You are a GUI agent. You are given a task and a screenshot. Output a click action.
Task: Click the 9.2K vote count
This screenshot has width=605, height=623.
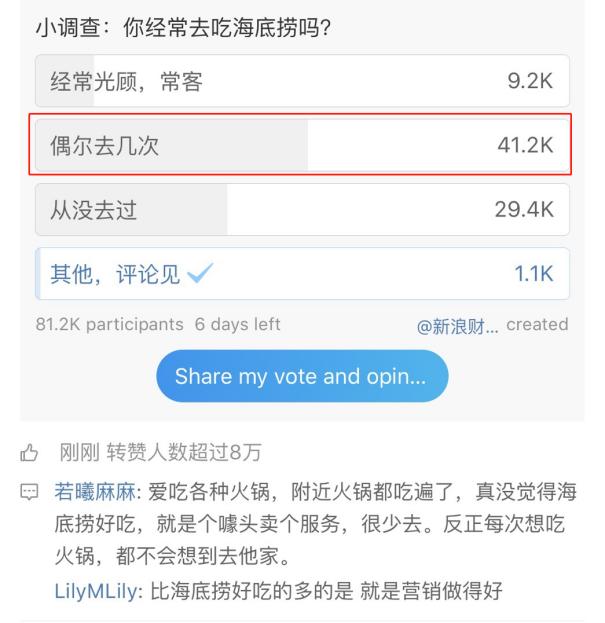(531, 82)
